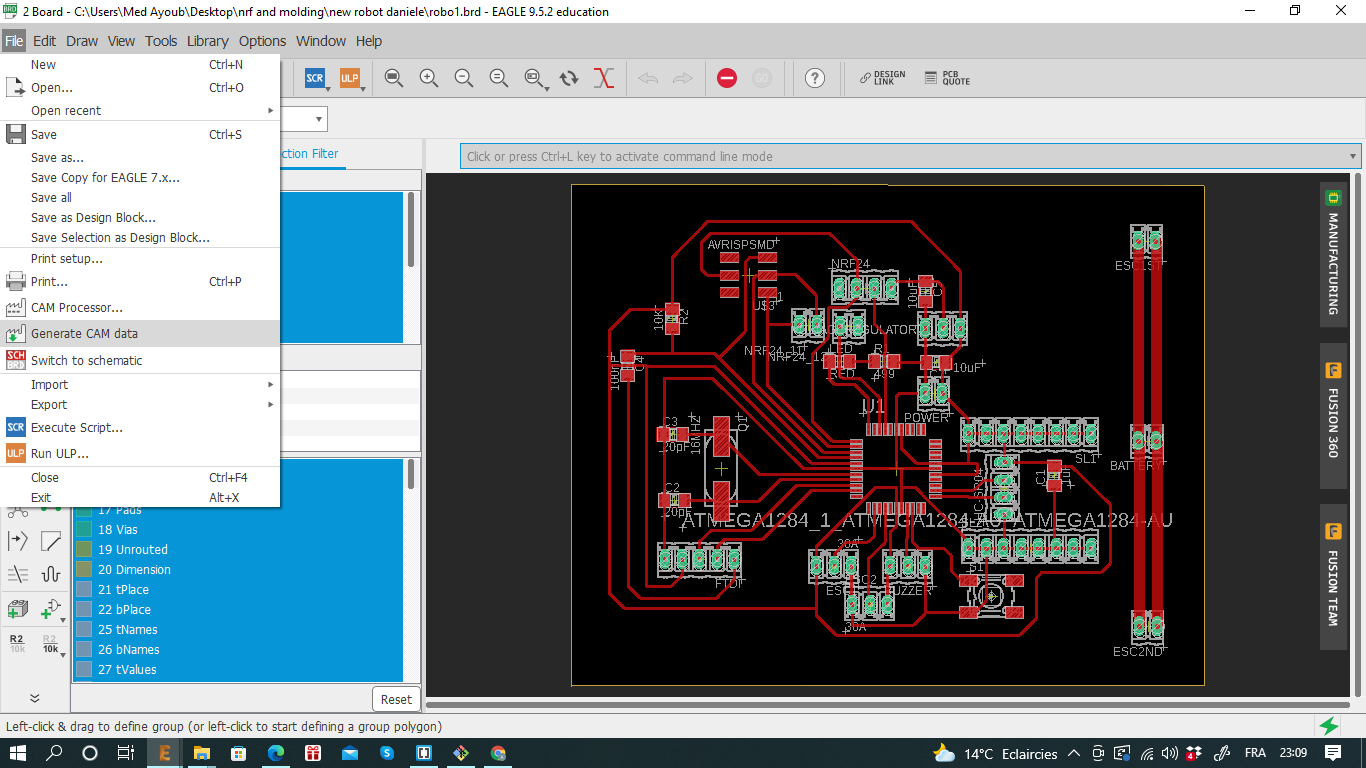Toggle visibility of layer 21 tPlace
Image resolution: width=1366 pixels, height=768 pixels.
pos(84,589)
